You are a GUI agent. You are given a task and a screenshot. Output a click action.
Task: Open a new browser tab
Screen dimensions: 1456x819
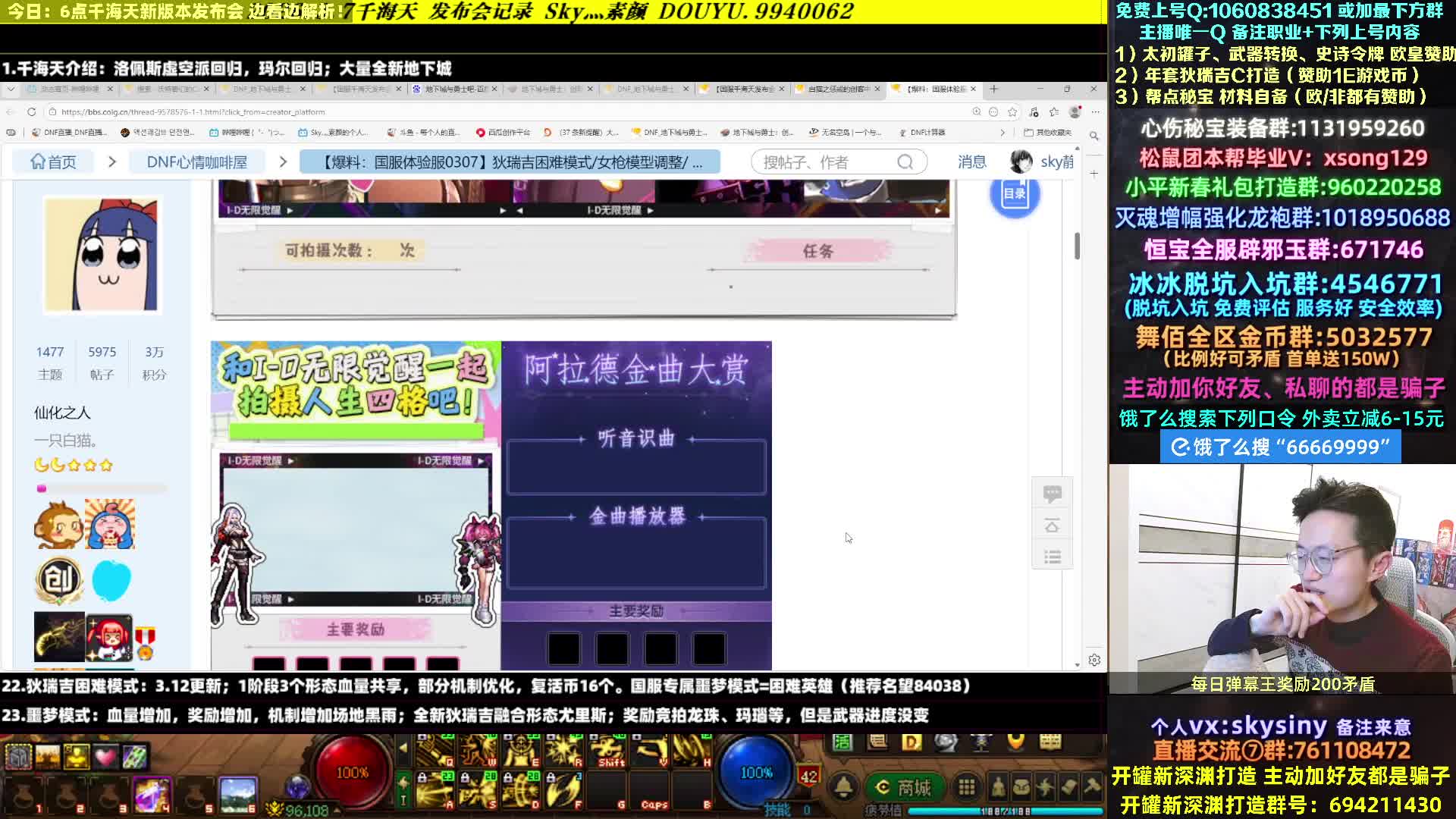[x=993, y=89]
